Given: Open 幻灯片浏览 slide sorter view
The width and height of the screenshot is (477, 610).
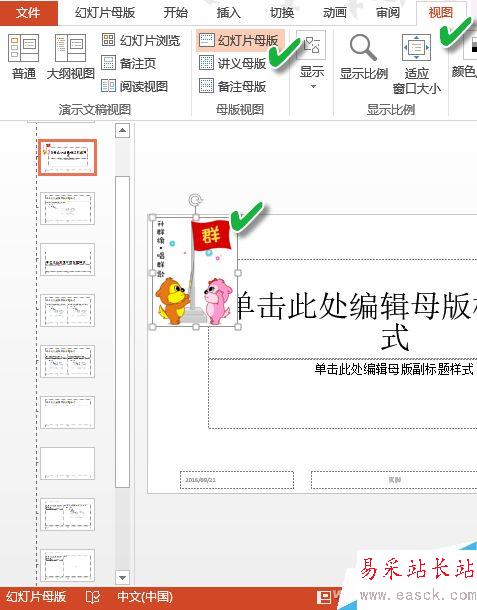Looking at the screenshot, I should coord(141,40).
